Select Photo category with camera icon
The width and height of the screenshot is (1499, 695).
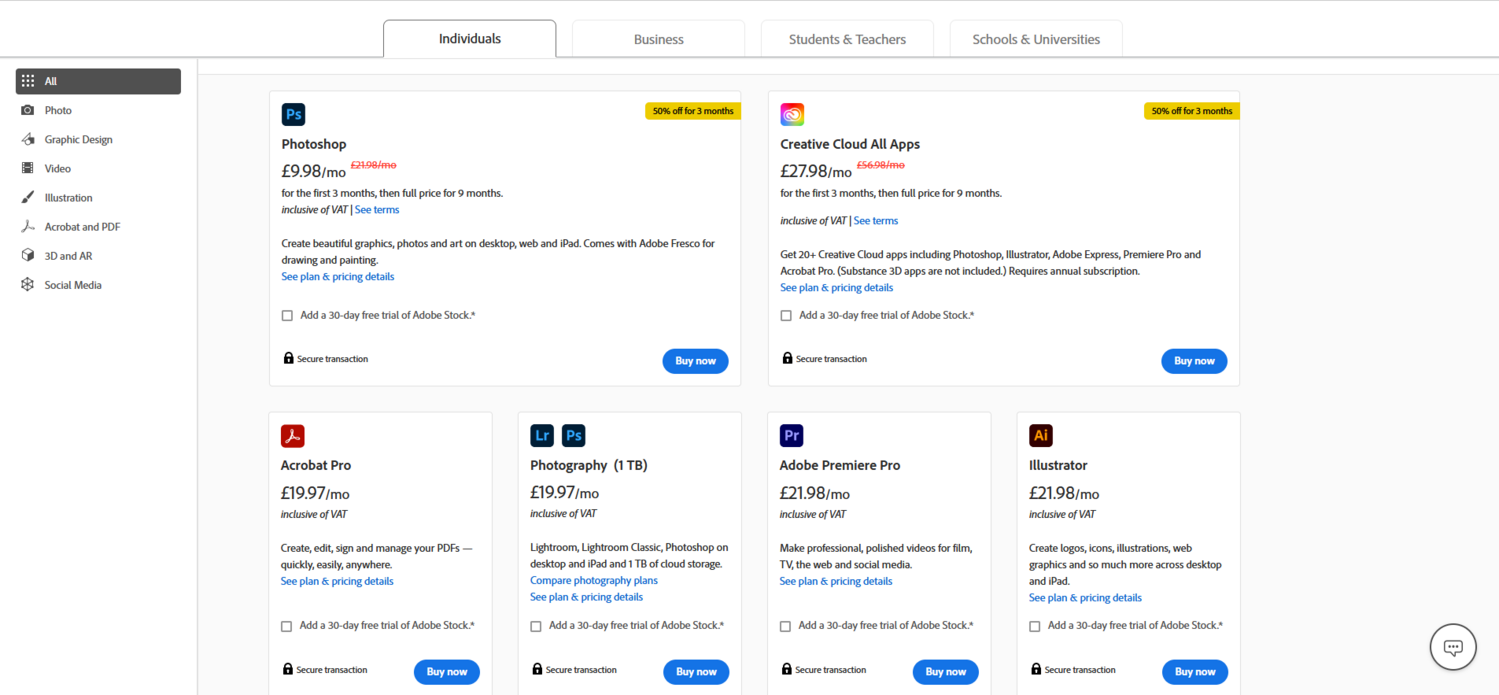[58, 110]
